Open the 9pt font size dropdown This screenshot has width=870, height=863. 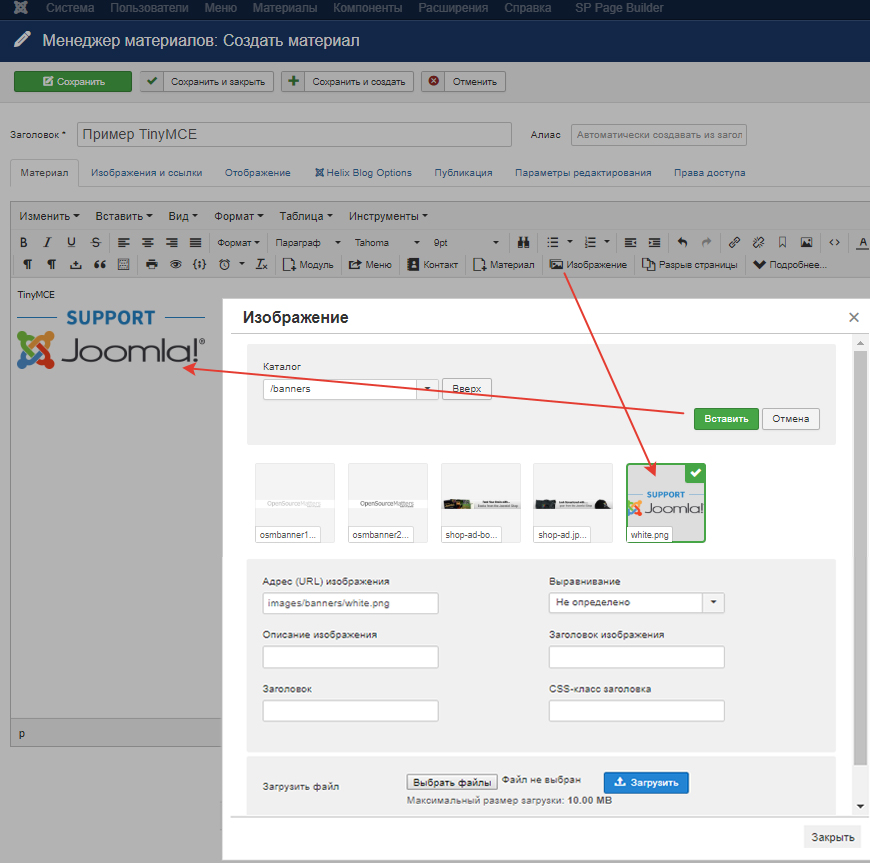(x=465, y=242)
